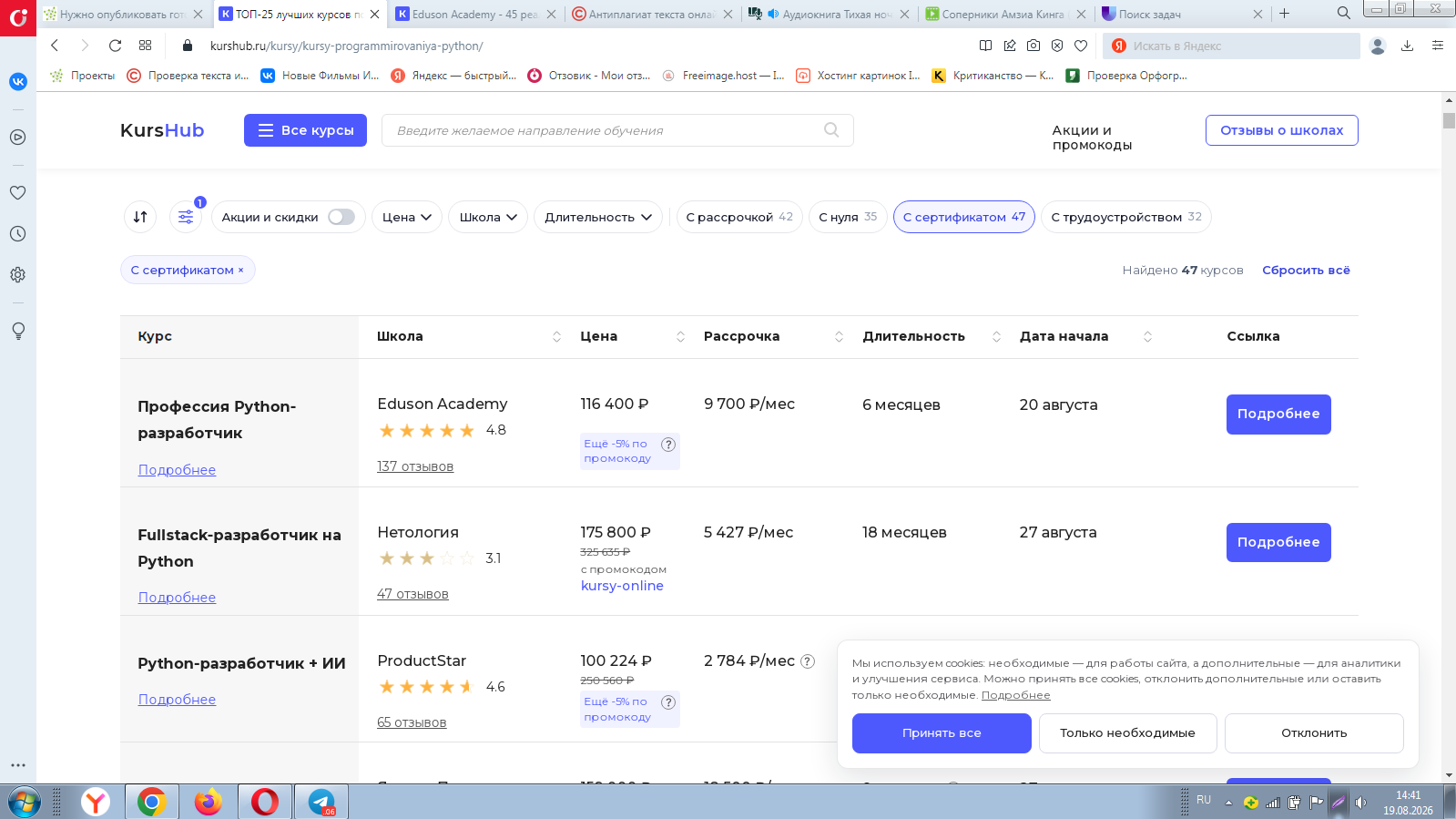Open the Все курсы menu

tap(305, 130)
